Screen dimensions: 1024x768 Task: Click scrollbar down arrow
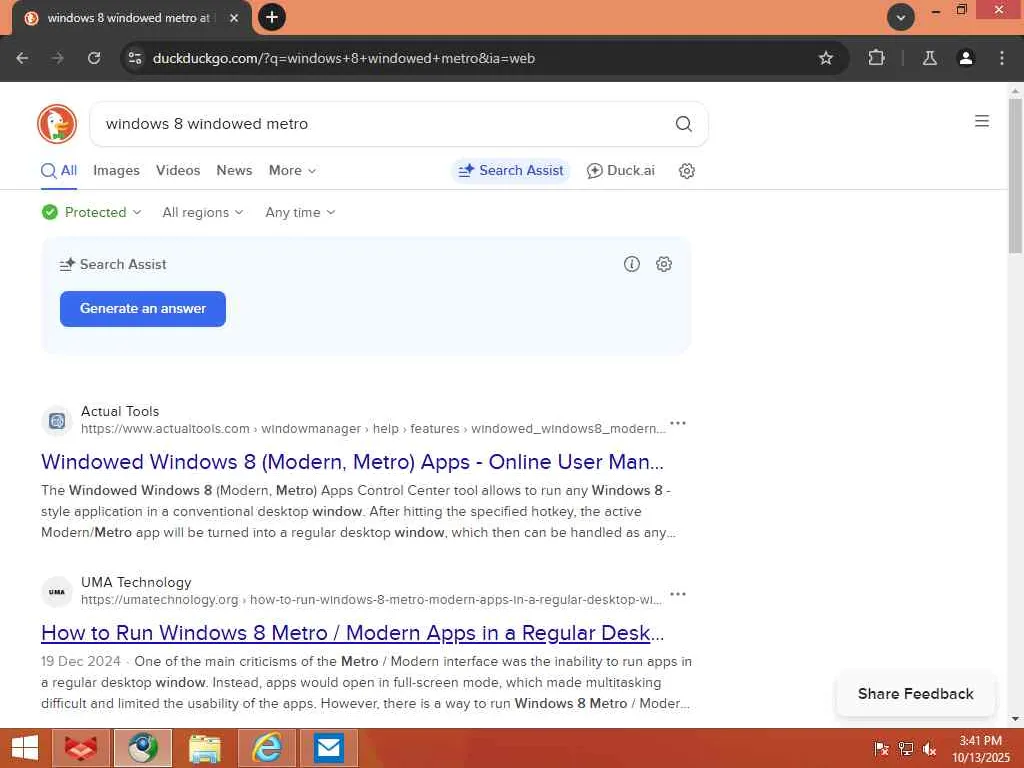point(1015,719)
